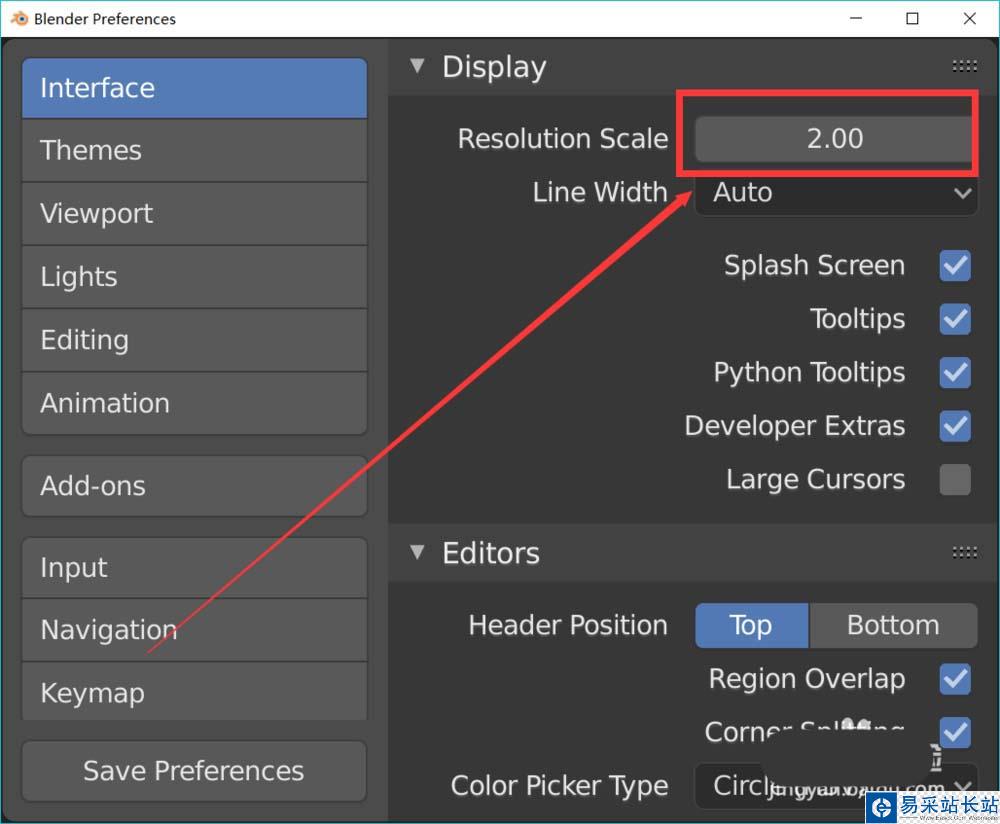Maximize the Blender Preferences window

click(x=913, y=18)
